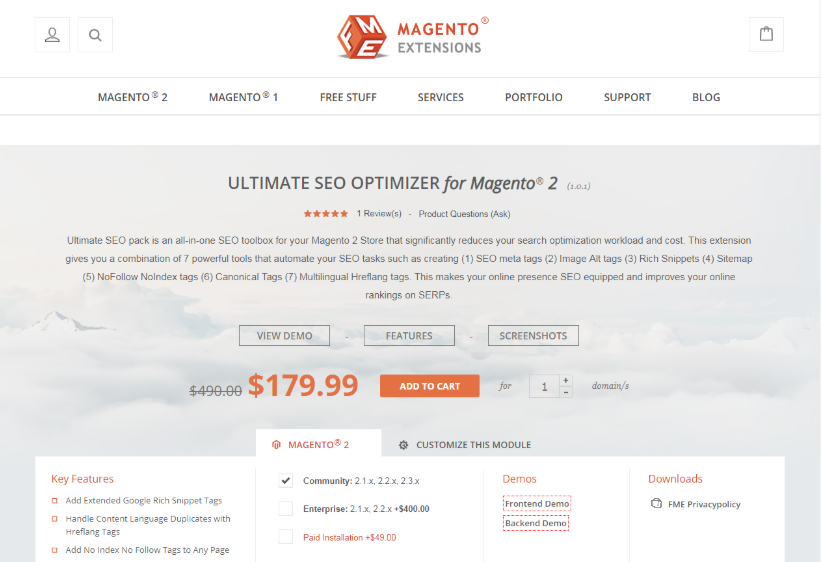Click the FME Privacypolicy download icon
821x562 pixels.
(656, 503)
